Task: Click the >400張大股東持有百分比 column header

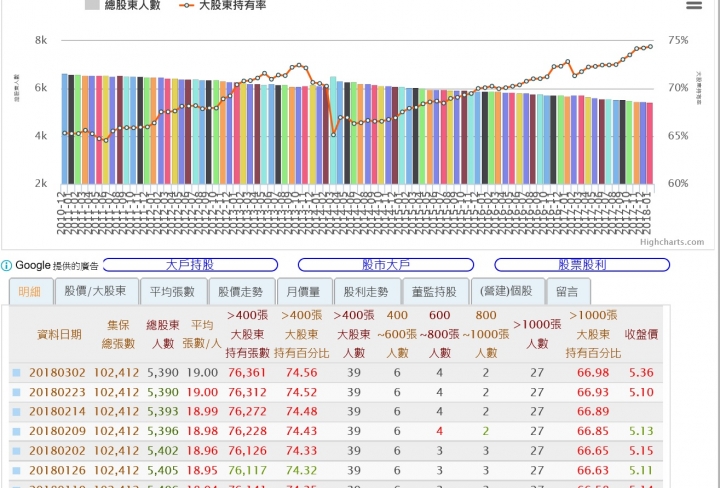Action: (x=302, y=334)
